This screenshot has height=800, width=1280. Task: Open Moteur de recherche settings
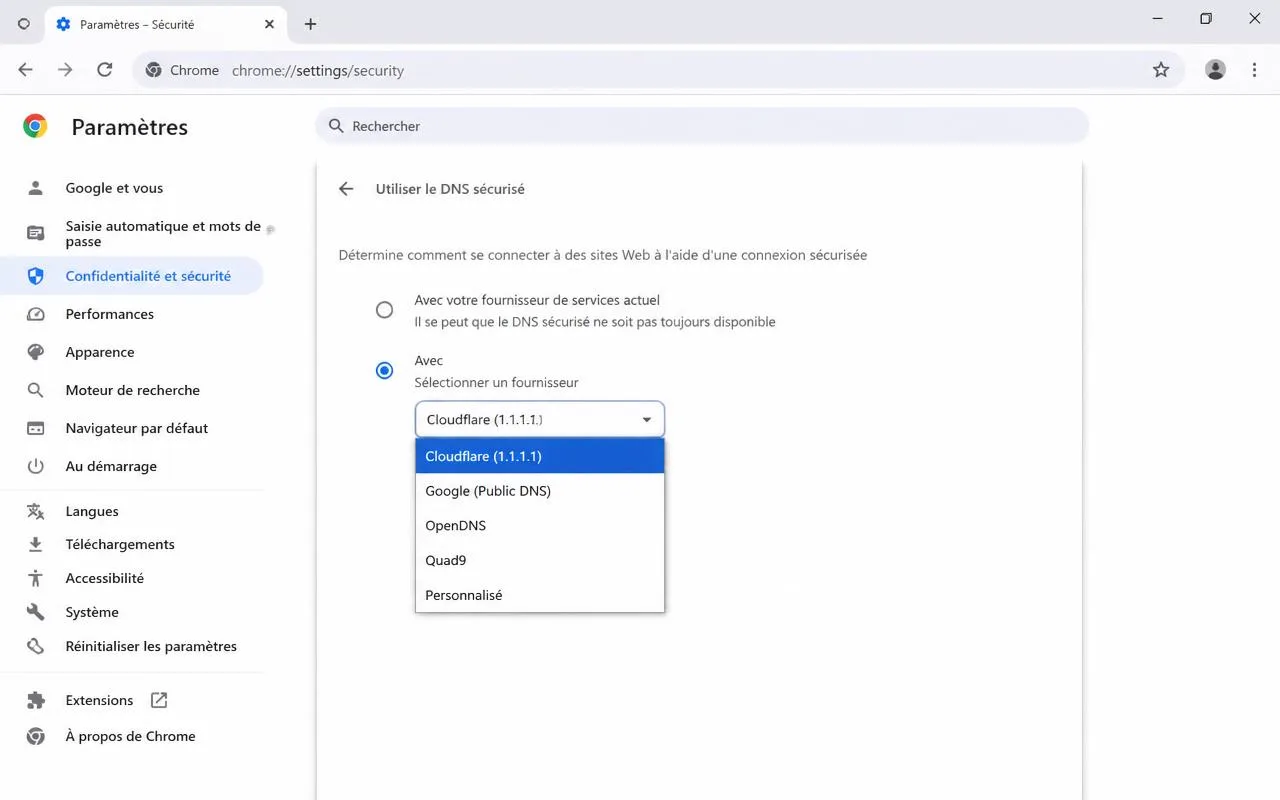(x=132, y=390)
